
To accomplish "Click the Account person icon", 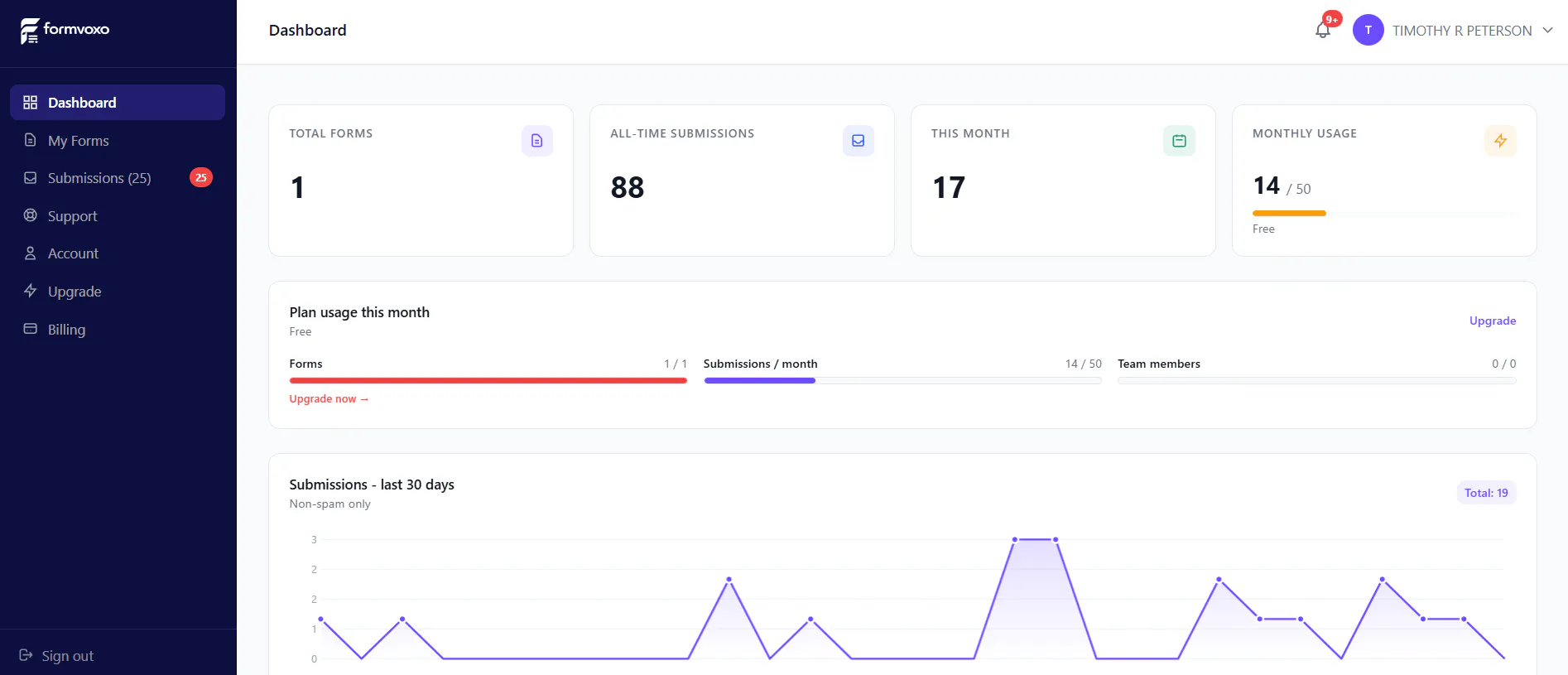I will click(x=31, y=253).
